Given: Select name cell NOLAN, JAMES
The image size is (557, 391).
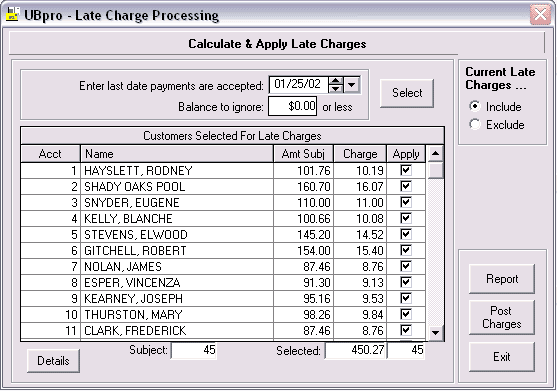Looking at the screenshot, I should [x=177, y=266].
